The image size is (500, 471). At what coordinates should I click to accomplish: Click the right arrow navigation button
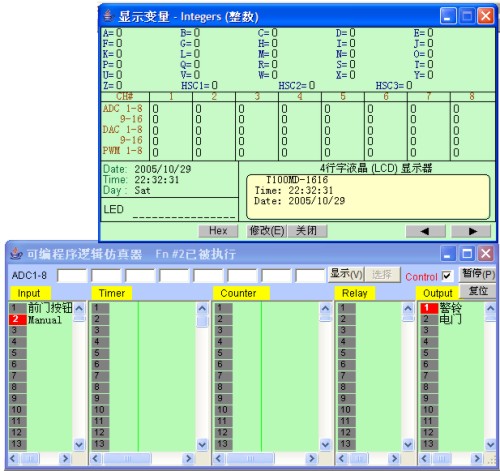[471, 231]
